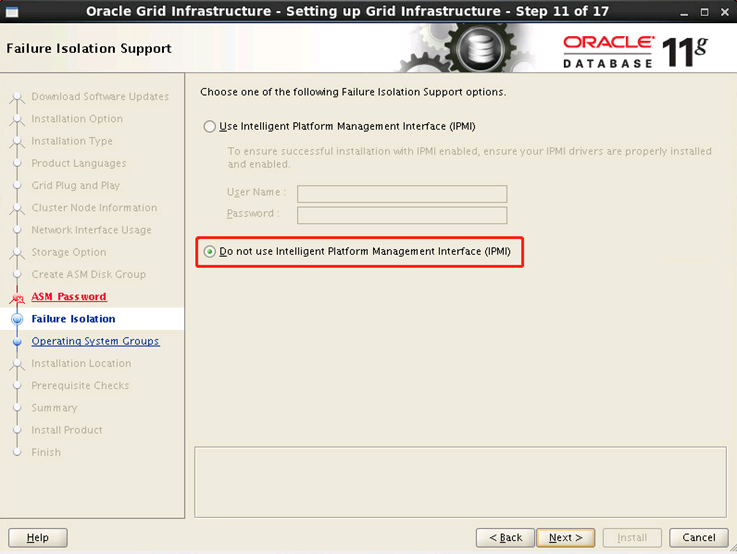Viewport: 737px width, 554px height.
Task: Select Use Intelligent Platform Management Interface option
Action: click(x=209, y=126)
